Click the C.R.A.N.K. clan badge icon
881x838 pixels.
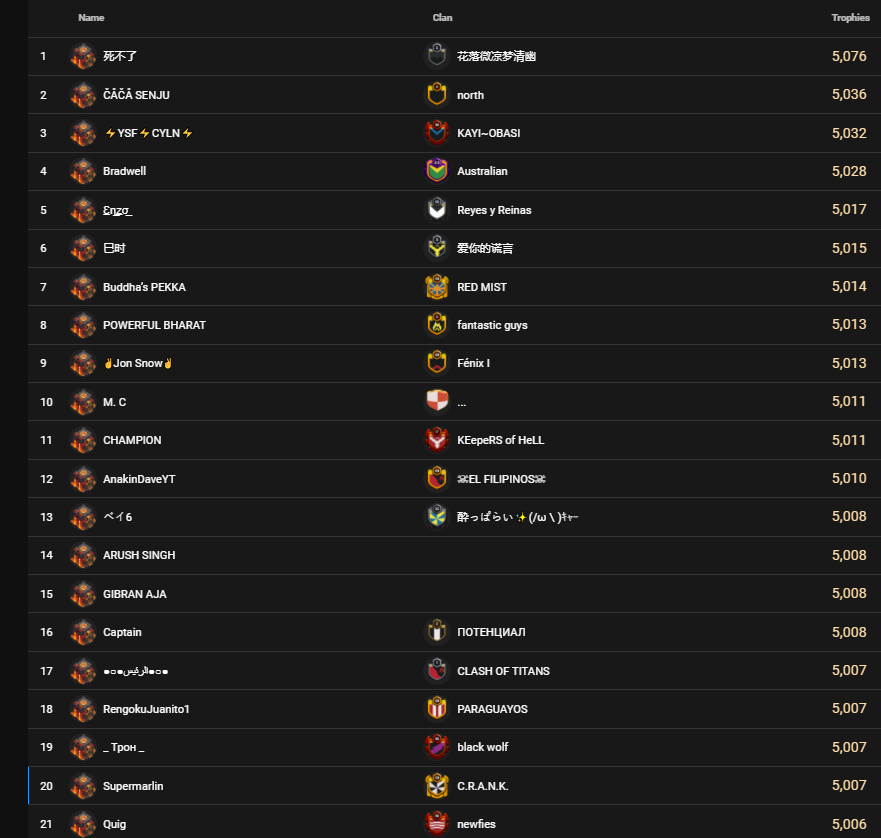click(437, 786)
